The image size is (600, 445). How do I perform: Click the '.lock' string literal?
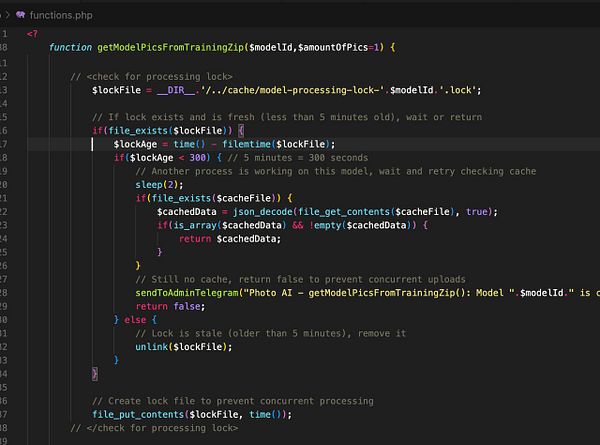460,90
